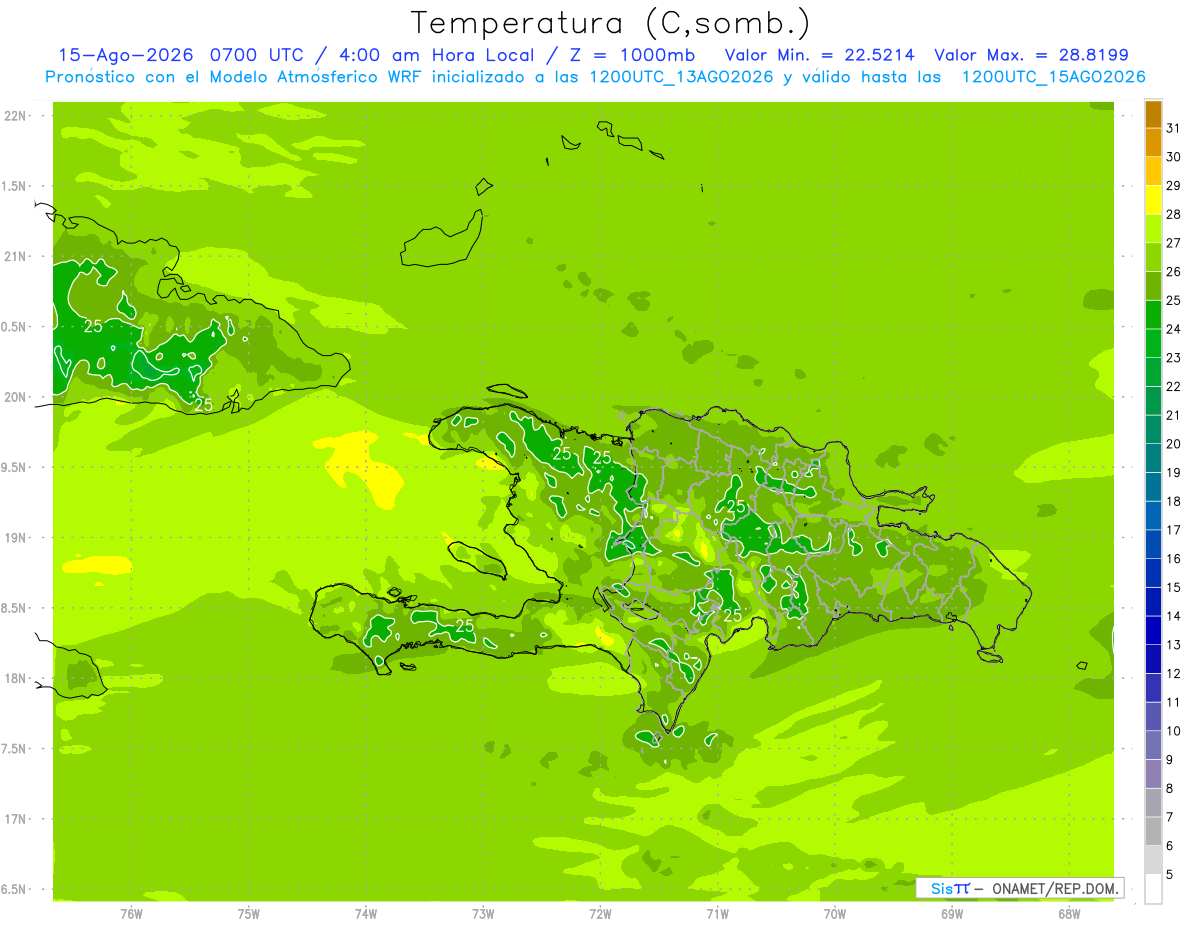Click '4:00 am Hora Local' text
The width and height of the screenshot is (1200, 927).
point(434,55)
